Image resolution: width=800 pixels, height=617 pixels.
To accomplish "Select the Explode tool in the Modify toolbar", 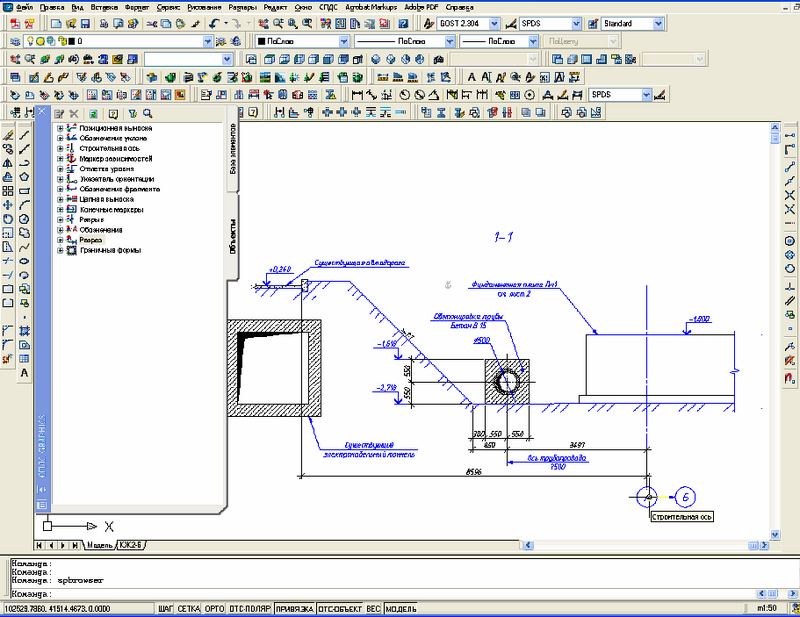I will [x=8, y=359].
